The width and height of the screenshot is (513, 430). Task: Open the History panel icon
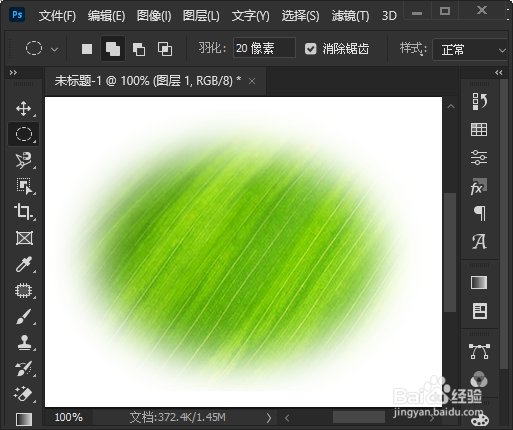[479, 101]
